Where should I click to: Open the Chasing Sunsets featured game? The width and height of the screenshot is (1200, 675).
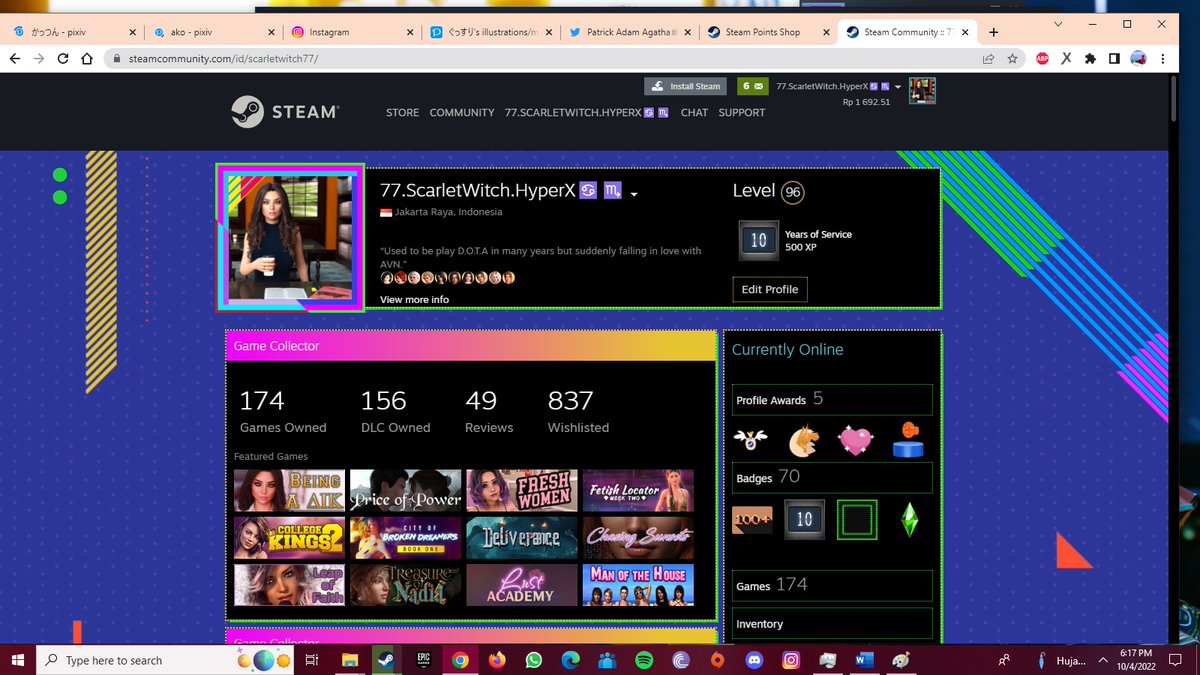click(x=638, y=538)
